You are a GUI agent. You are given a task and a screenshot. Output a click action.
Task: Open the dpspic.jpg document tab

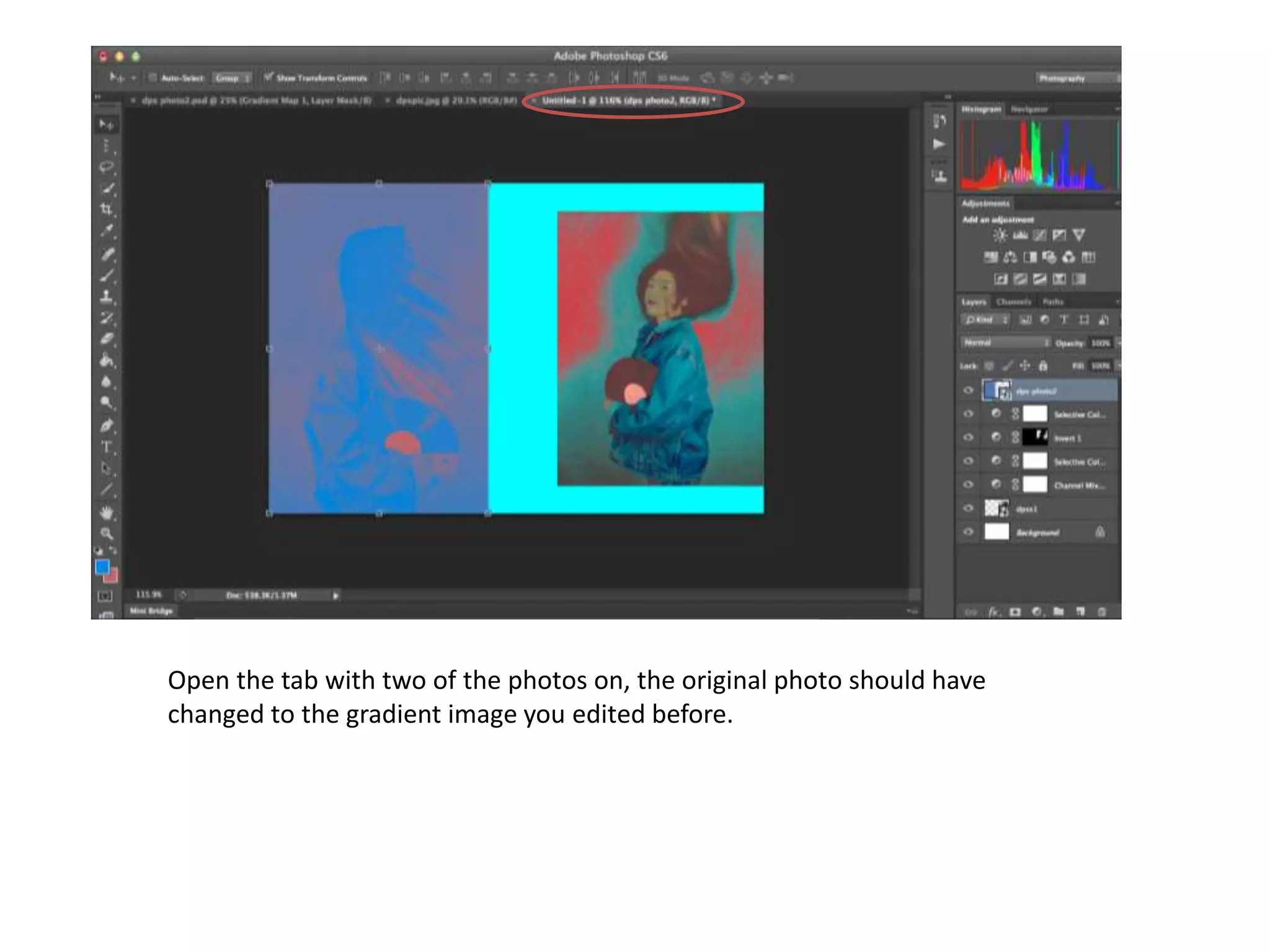452,100
